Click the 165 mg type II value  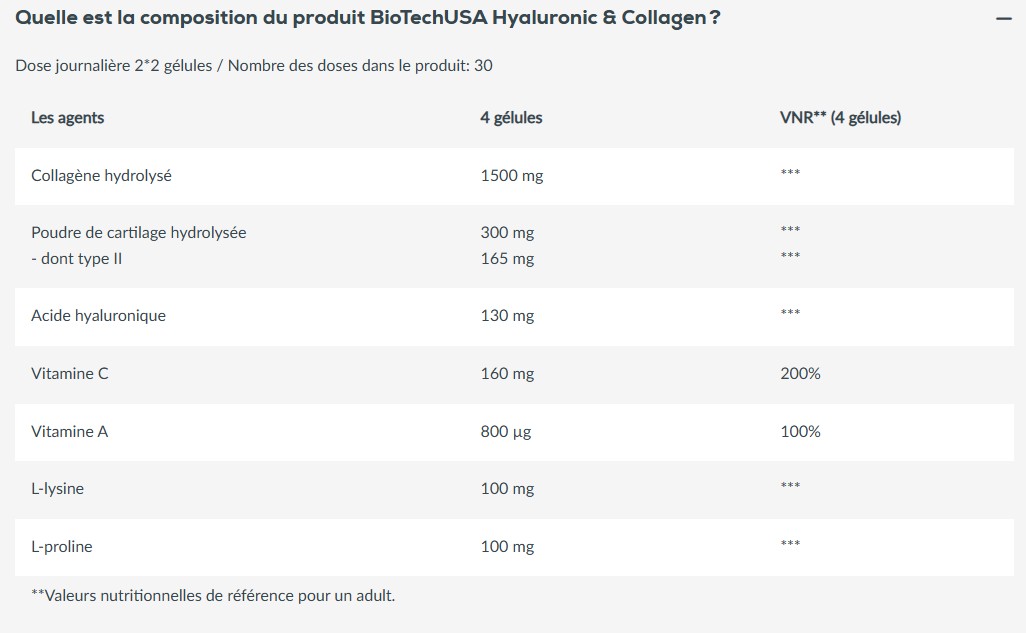(x=507, y=259)
